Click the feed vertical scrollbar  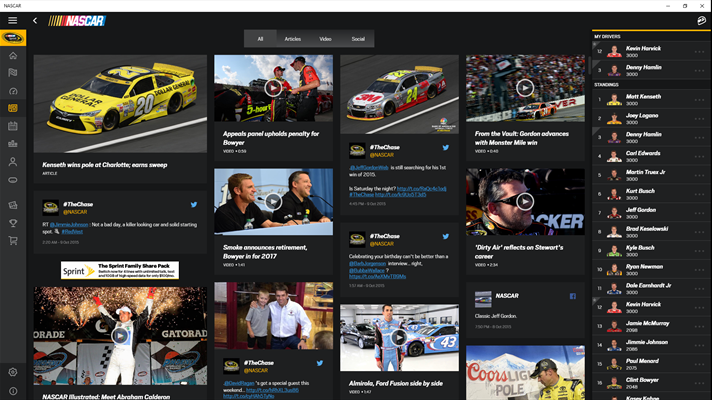[589, 66]
